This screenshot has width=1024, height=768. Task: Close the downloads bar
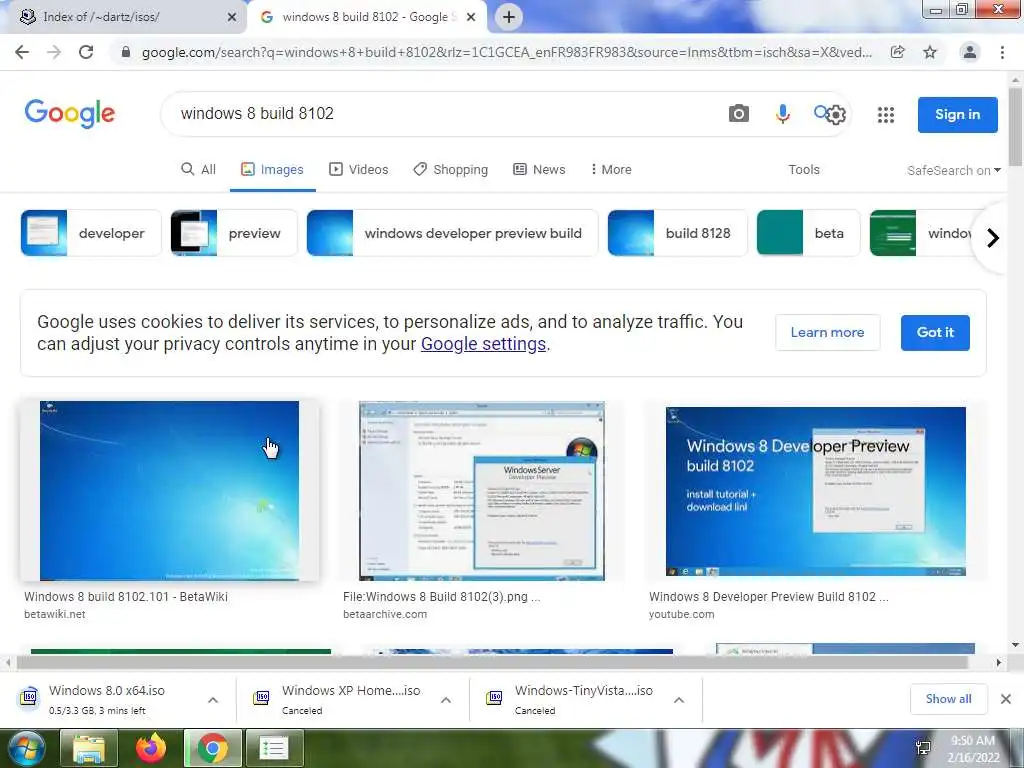click(x=1006, y=699)
